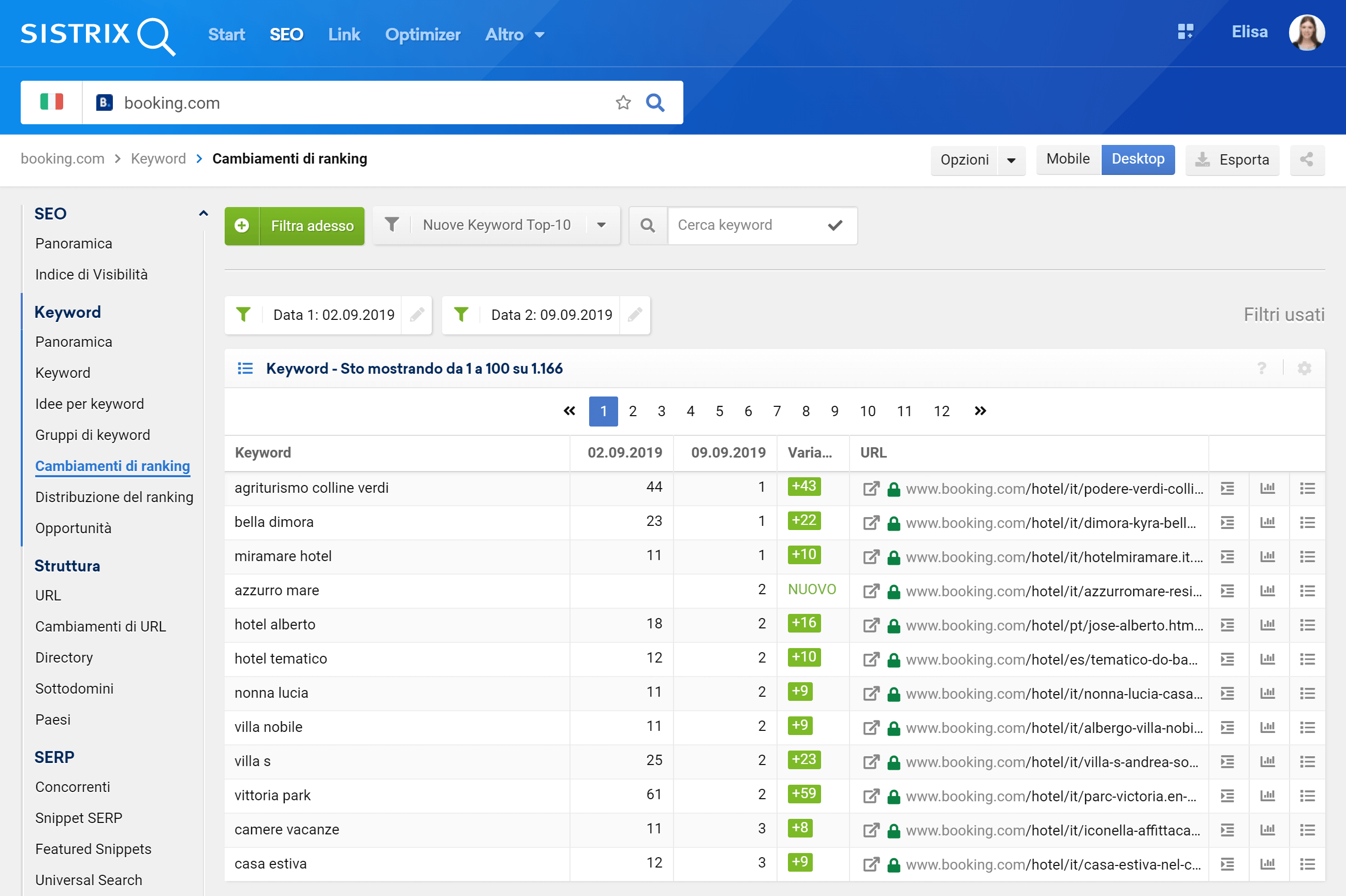
Task: Open the Optimizer menu item
Action: (x=422, y=35)
